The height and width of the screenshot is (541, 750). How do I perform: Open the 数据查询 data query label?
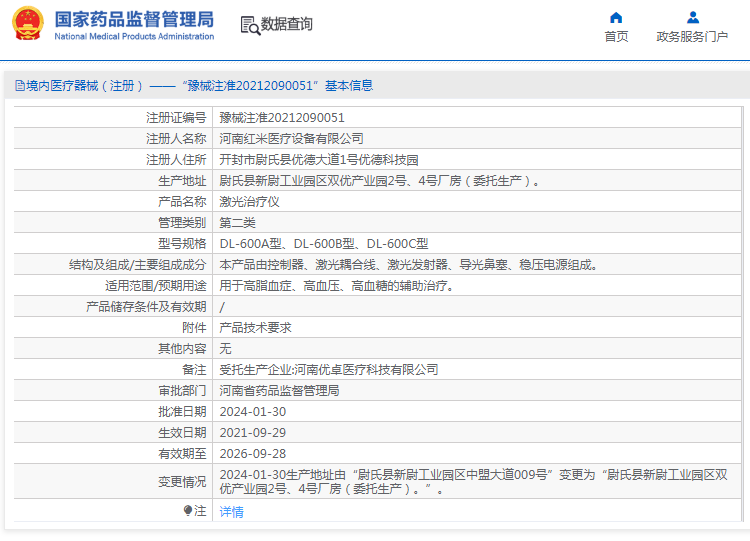[x=287, y=24]
